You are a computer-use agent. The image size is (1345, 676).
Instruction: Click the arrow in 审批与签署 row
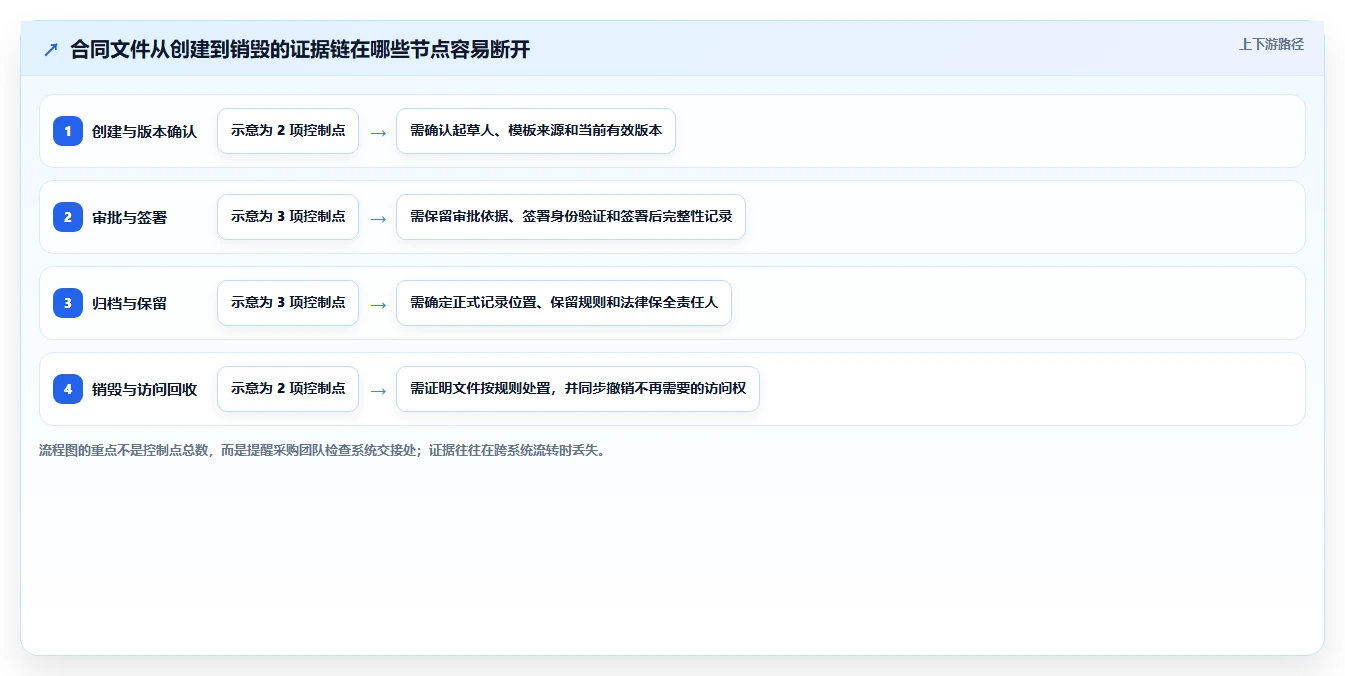(x=378, y=218)
